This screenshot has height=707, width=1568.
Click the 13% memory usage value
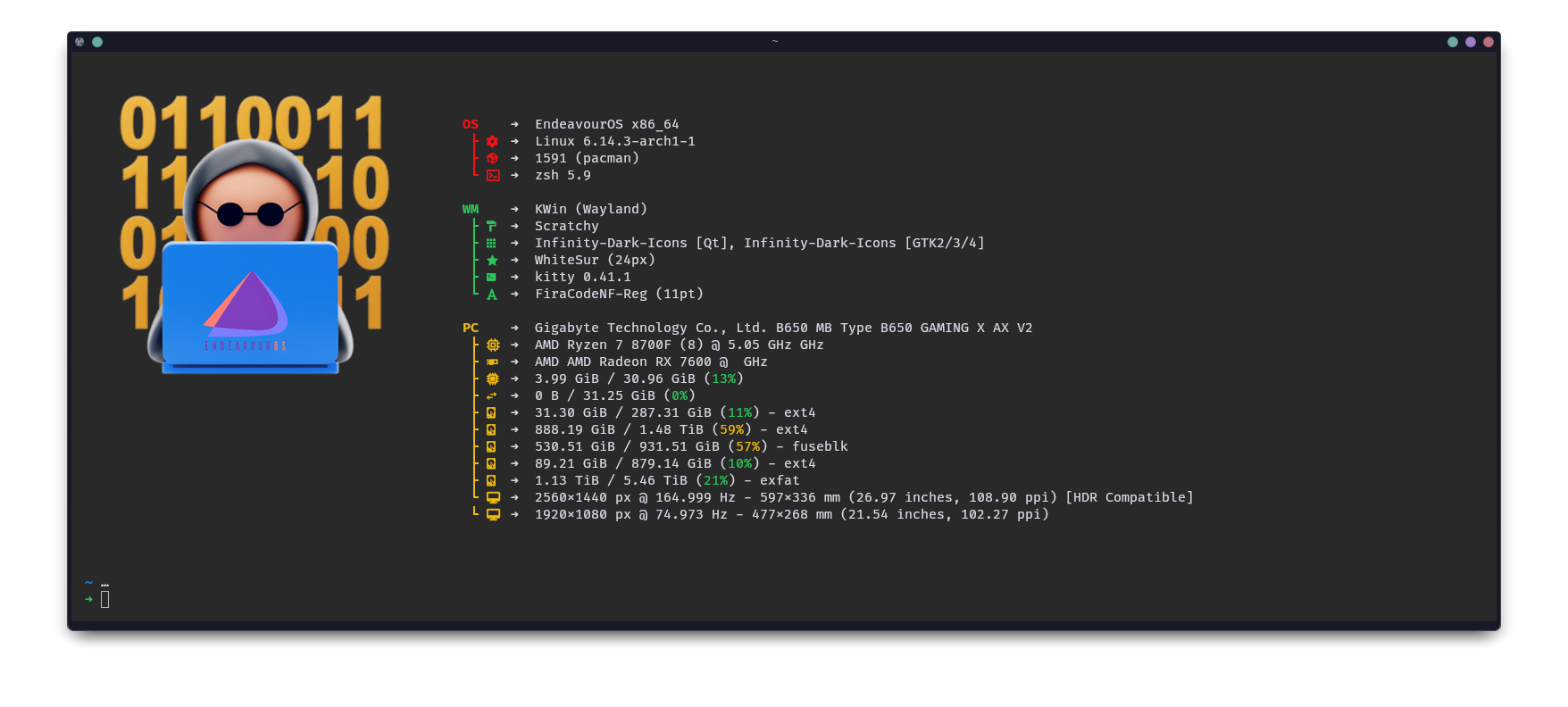coord(724,378)
